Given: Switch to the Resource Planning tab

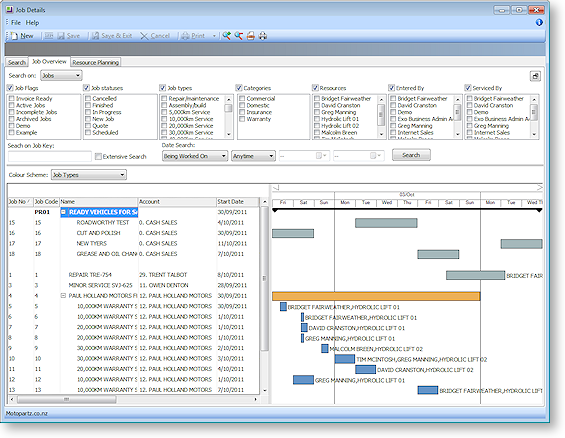Looking at the screenshot, I should [x=95, y=62].
